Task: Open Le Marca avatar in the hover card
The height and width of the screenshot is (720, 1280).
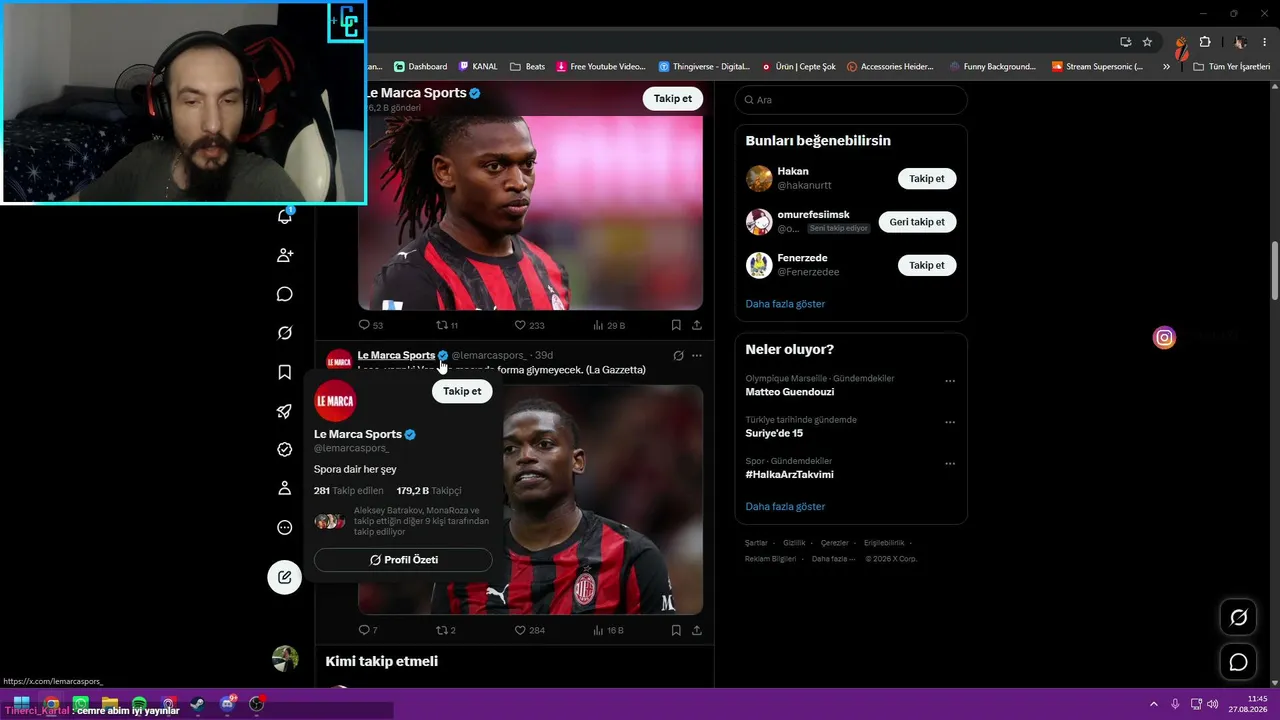Action: coord(335,401)
